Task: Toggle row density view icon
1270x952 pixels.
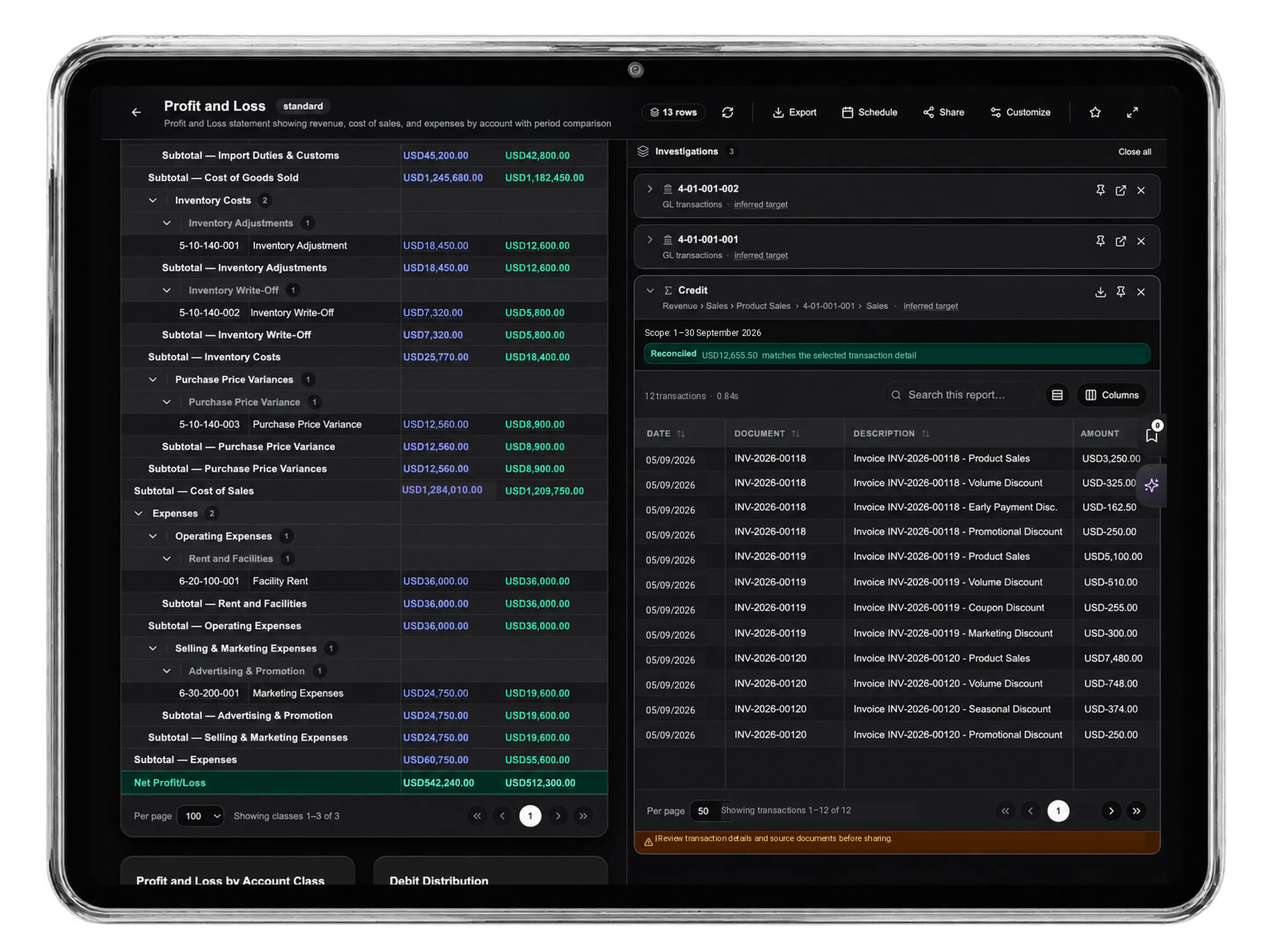Action: [x=1057, y=395]
